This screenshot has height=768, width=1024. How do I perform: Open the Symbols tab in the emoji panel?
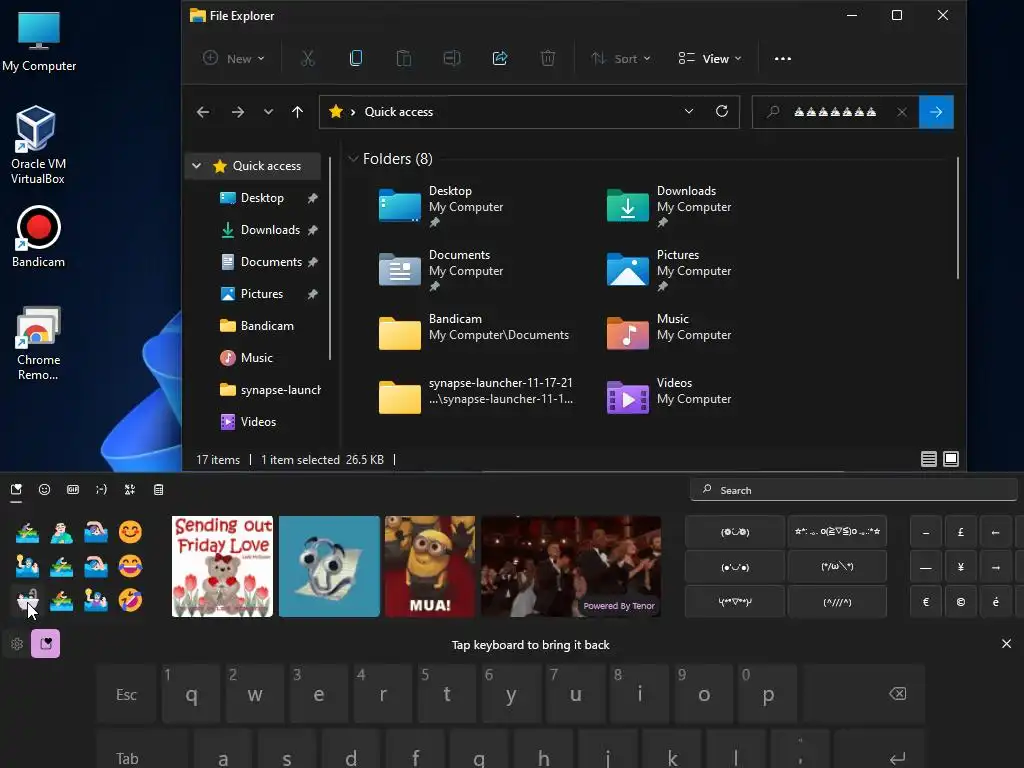tap(130, 490)
